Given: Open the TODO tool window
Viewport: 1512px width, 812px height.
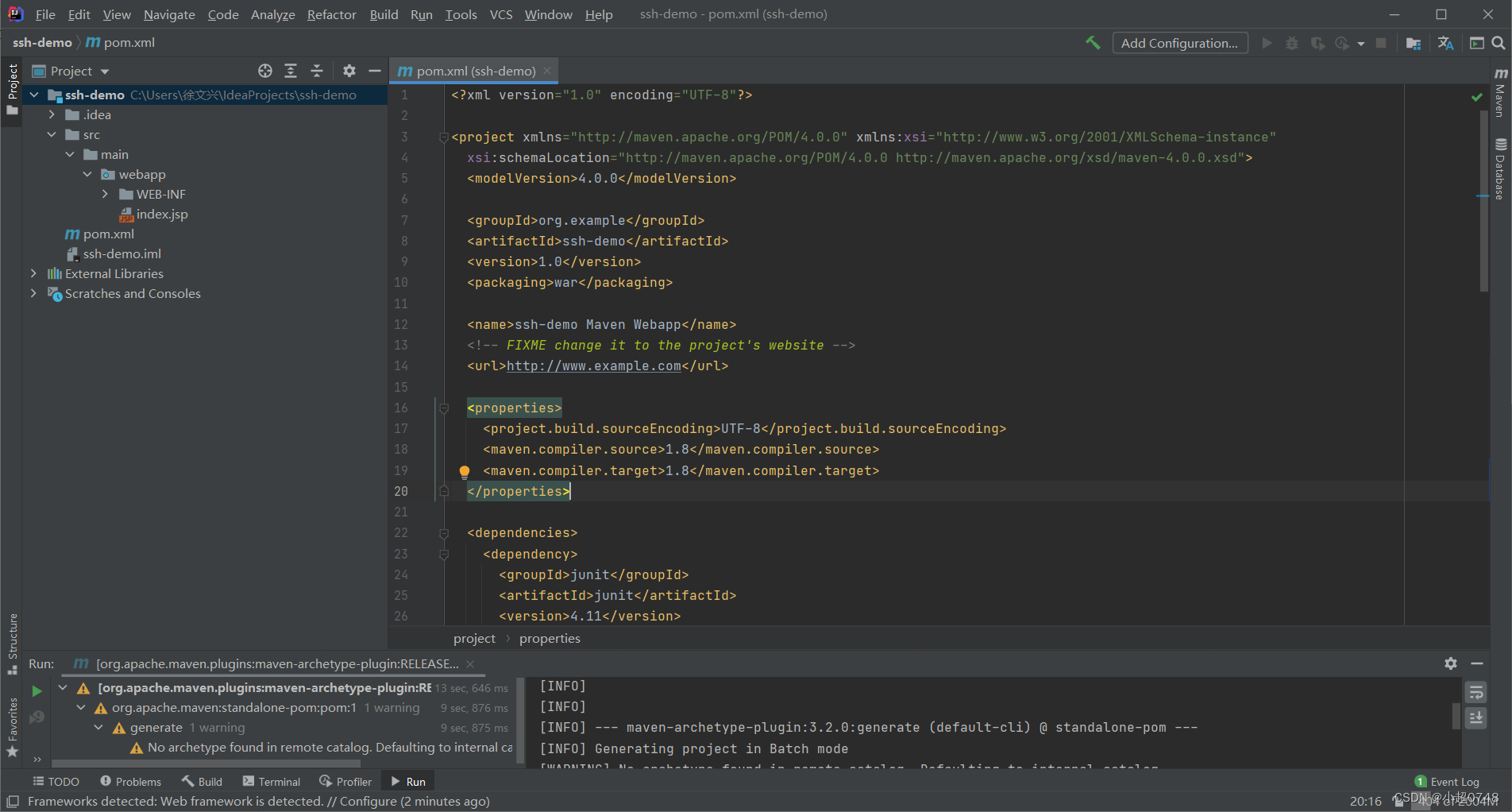Looking at the screenshot, I should tap(56, 782).
